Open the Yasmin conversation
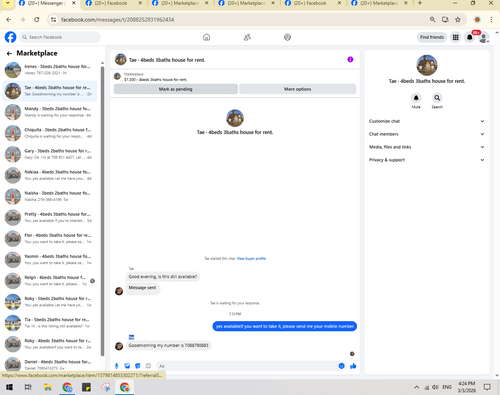Image resolution: width=500 pixels, height=395 pixels. point(50,260)
